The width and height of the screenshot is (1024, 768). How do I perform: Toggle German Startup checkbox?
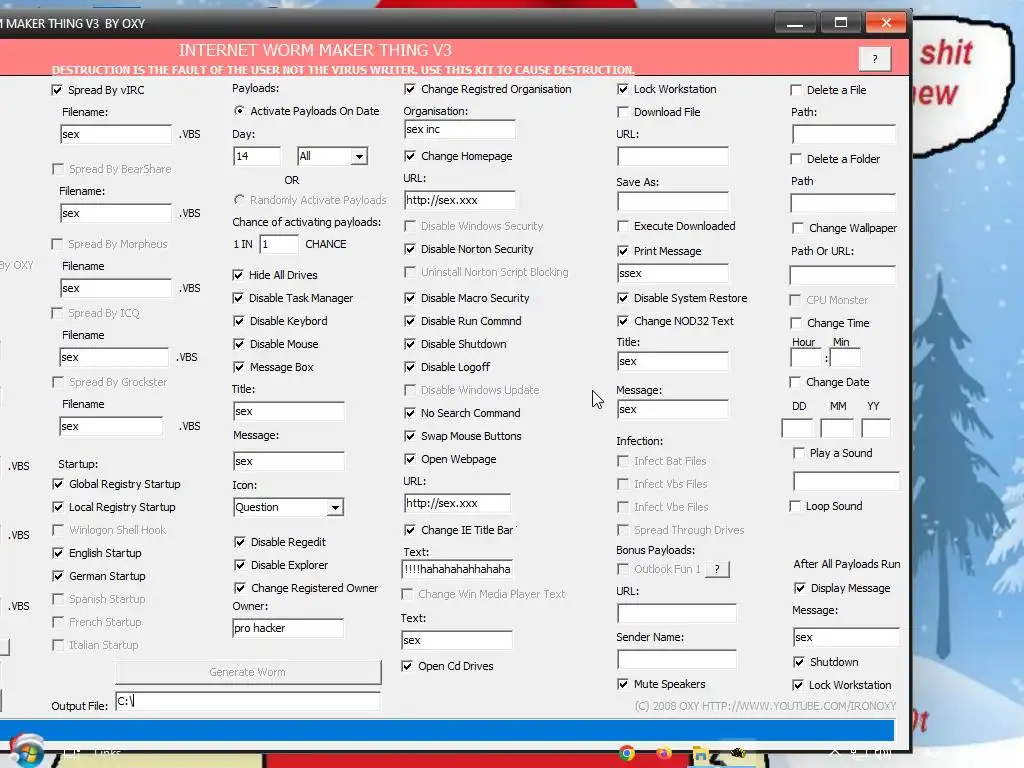[x=58, y=576]
